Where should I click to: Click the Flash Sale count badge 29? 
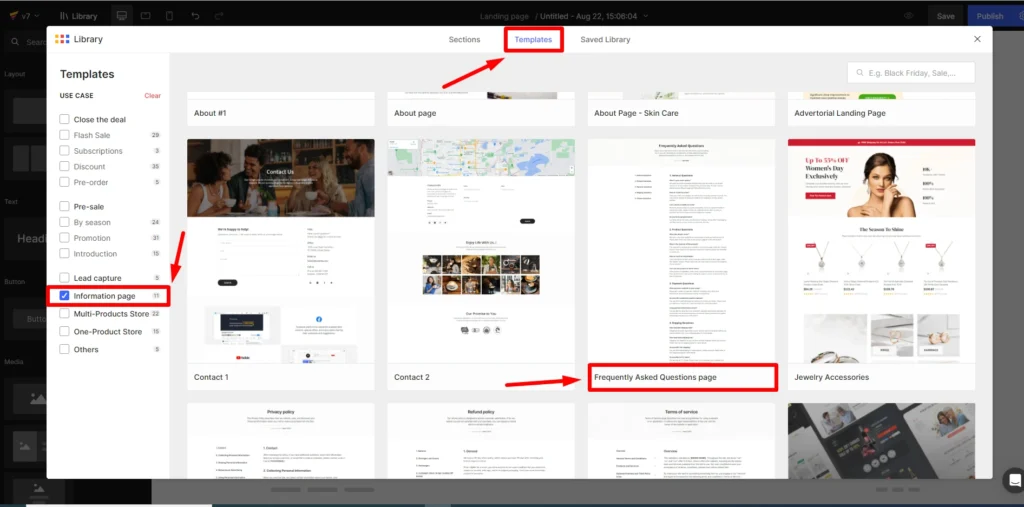click(155, 135)
